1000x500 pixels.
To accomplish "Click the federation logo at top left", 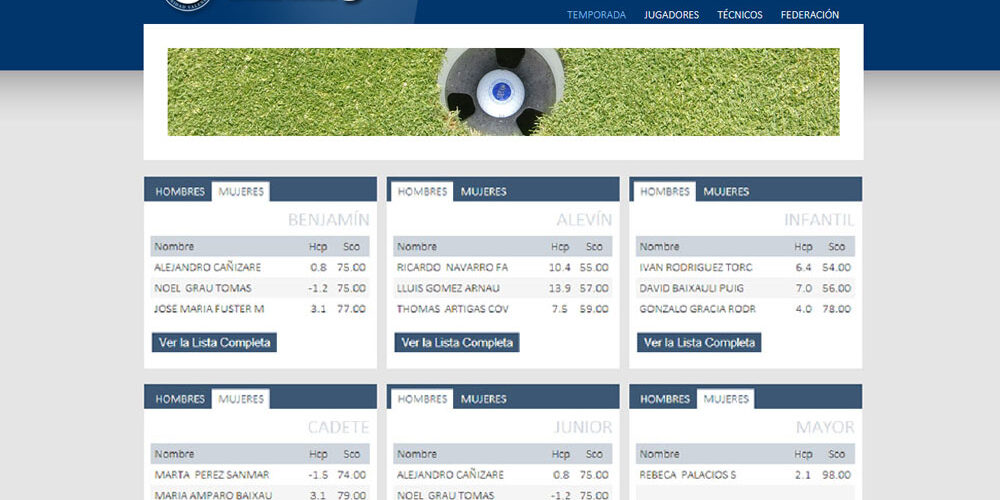I will pos(187,5).
